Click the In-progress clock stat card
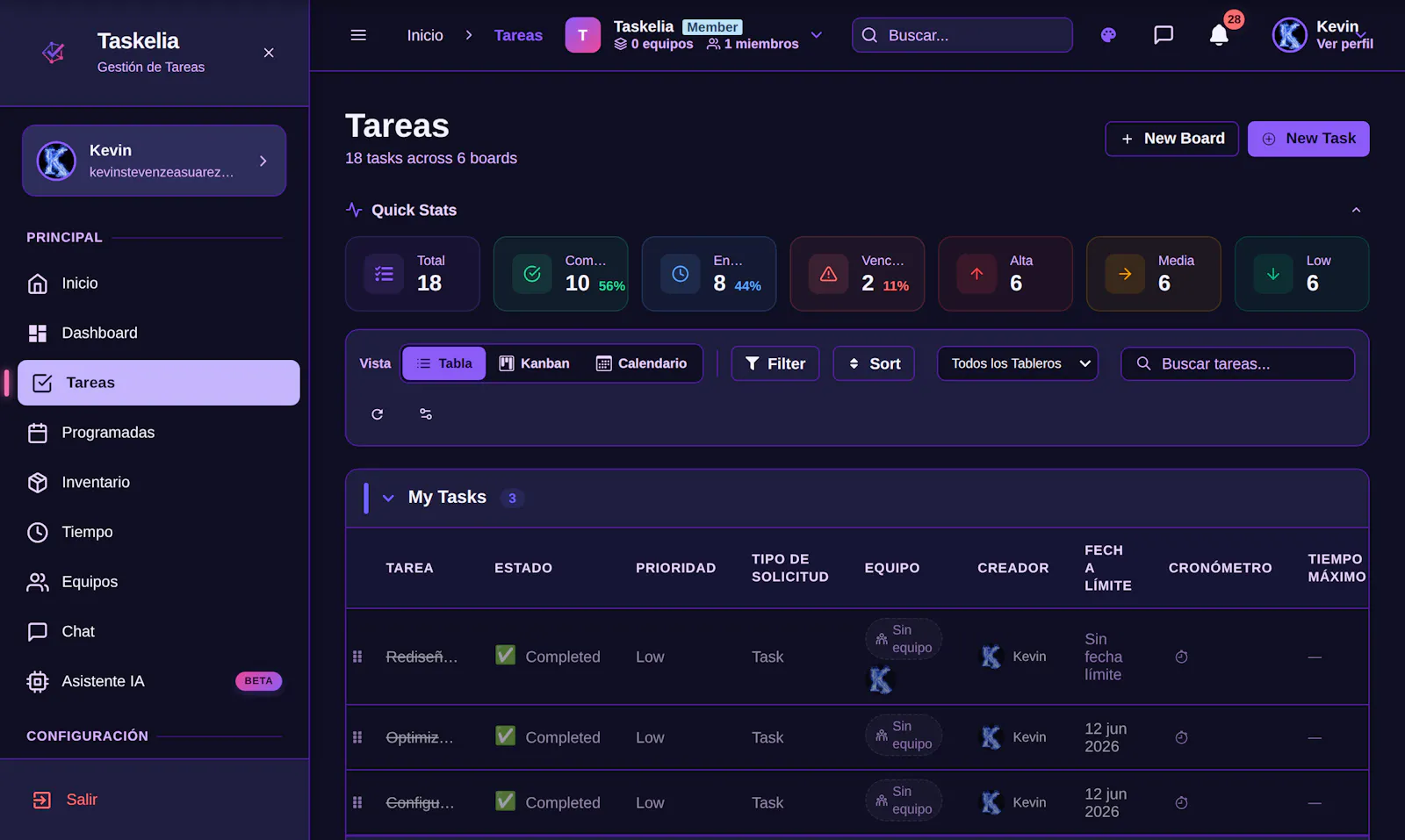 click(x=710, y=274)
